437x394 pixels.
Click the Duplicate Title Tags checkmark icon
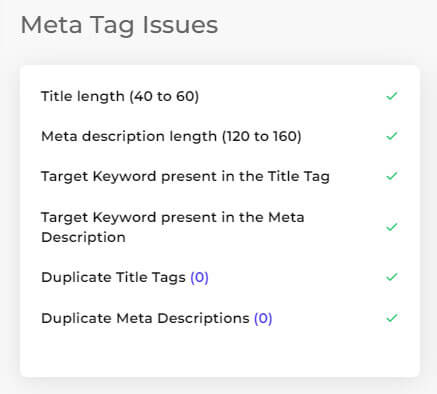coord(392,277)
